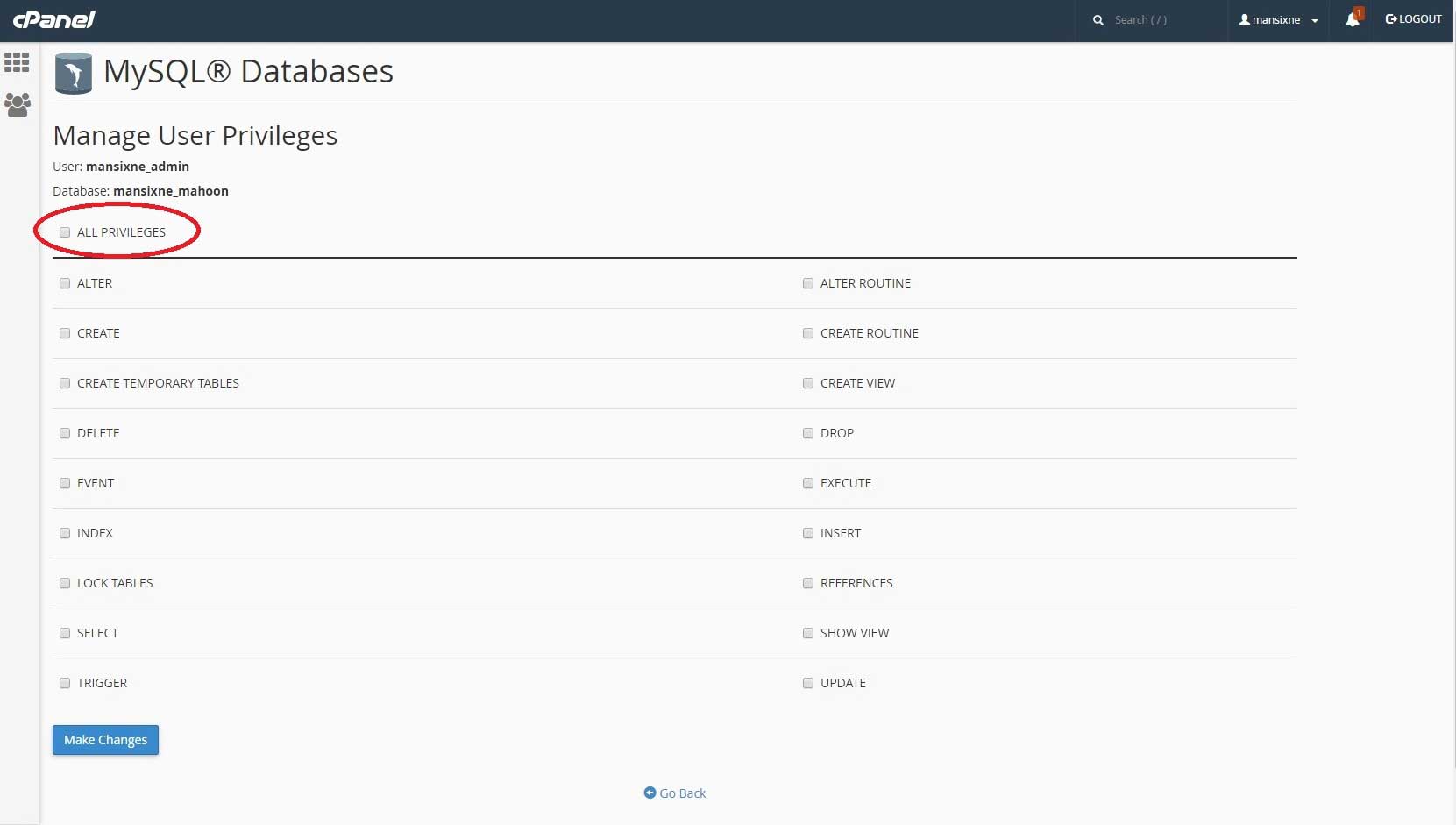The image size is (1456, 825).
Task: Tick ALTER ROUTINE checkbox
Action: 808,283
